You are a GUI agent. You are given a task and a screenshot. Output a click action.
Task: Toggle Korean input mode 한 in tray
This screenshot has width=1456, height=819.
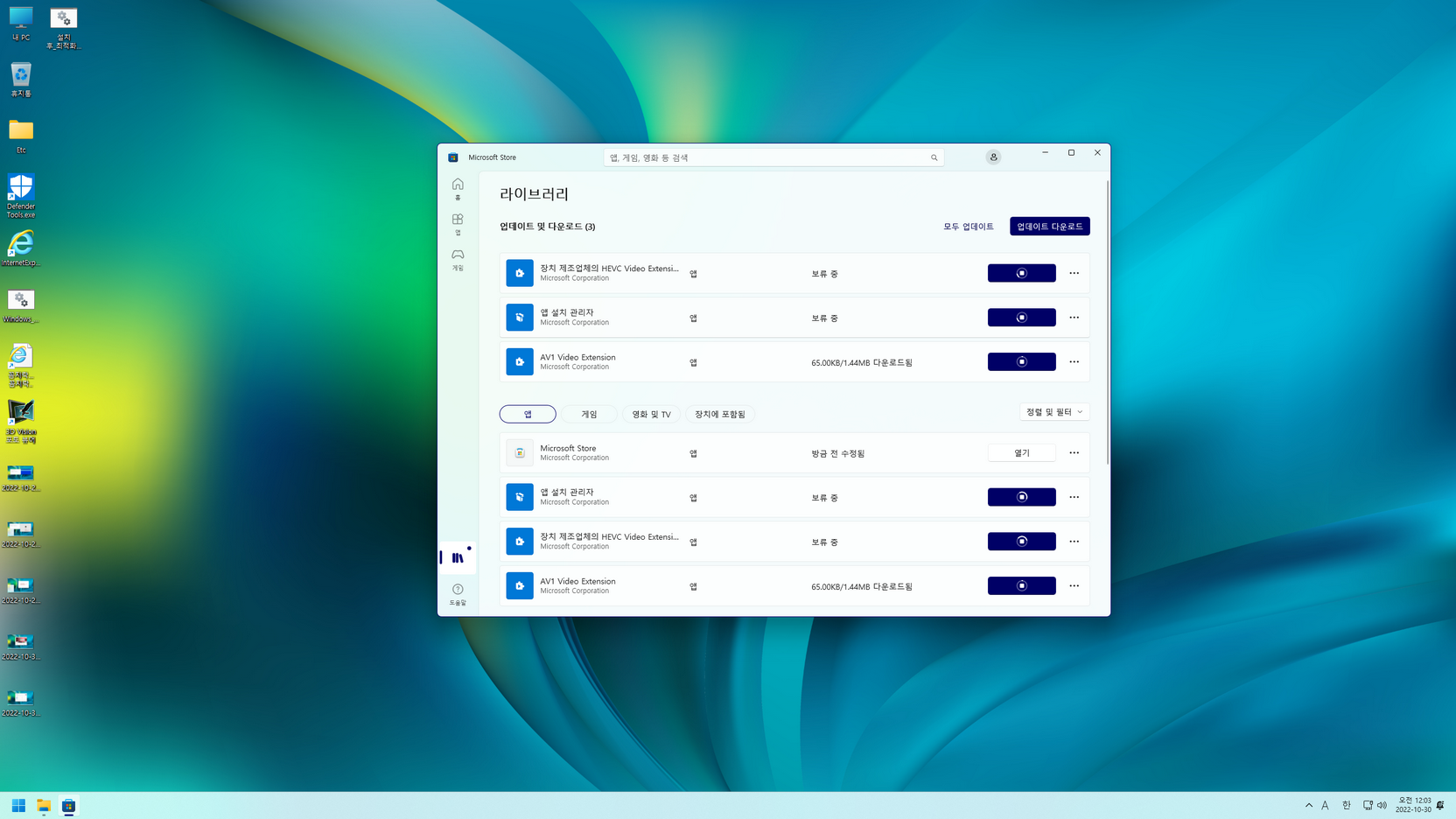tap(1347, 805)
